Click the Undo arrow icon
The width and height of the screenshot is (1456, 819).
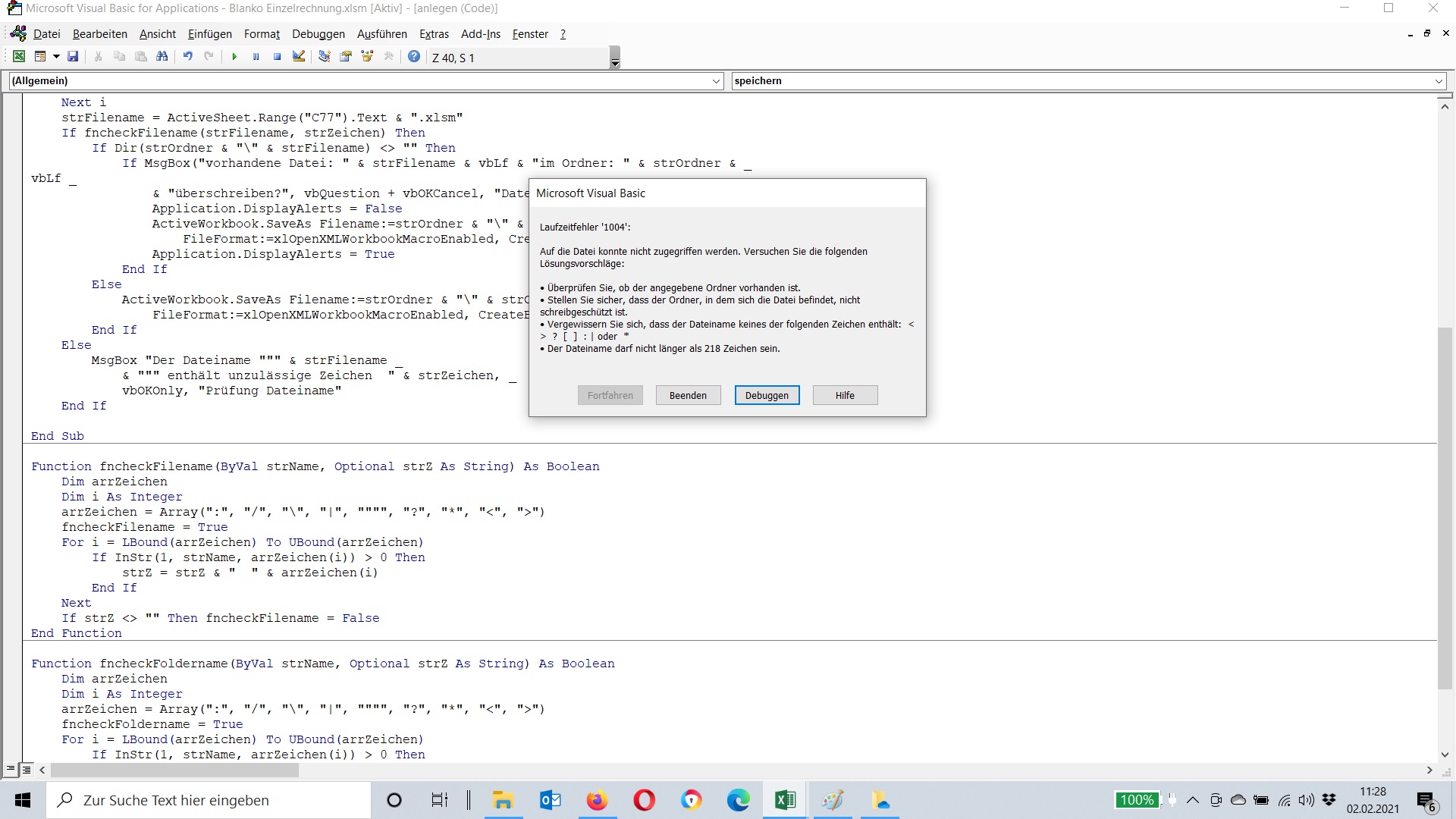[x=187, y=57]
